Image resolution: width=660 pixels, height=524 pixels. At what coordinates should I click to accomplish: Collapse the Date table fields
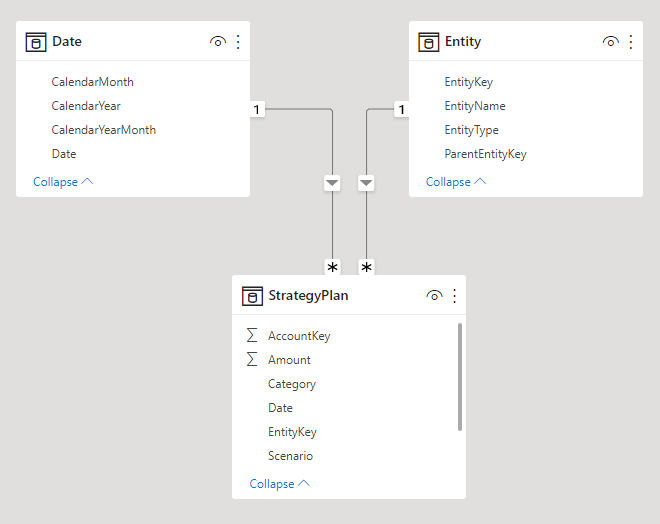(x=63, y=182)
